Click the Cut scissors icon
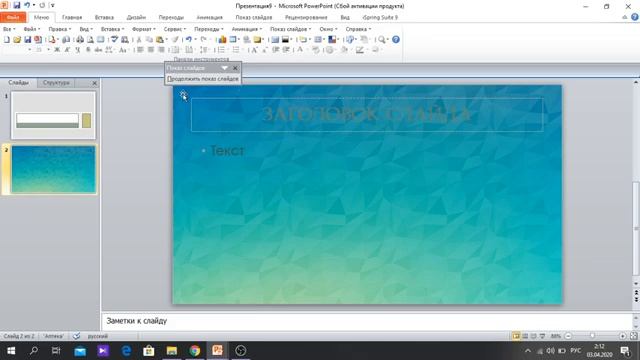 point(139,40)
